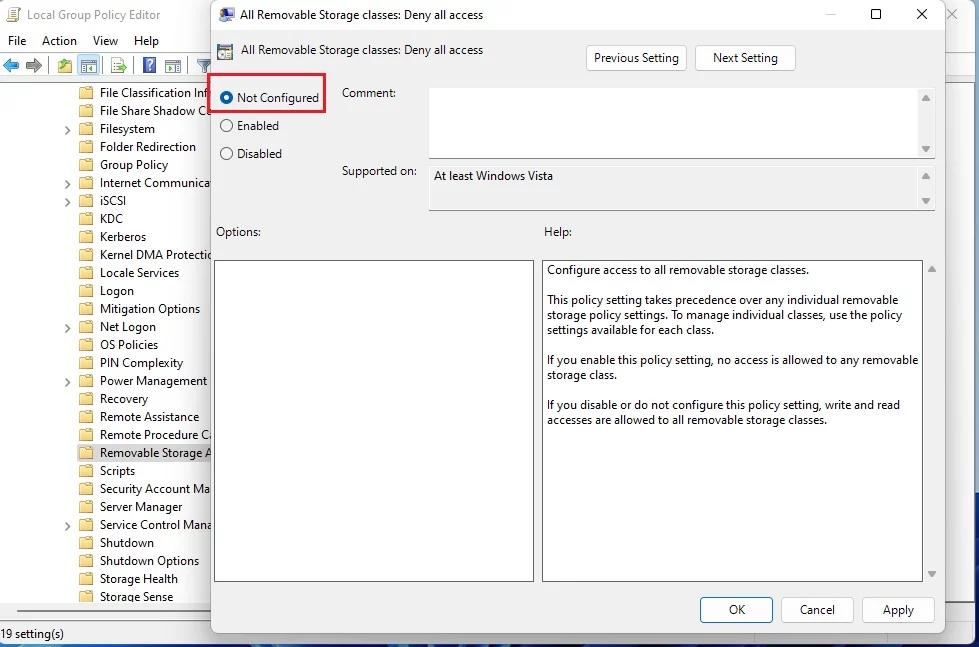Click the folder icon beside Recovery
This screenshot has width=979, height=647.
[86, 399]
